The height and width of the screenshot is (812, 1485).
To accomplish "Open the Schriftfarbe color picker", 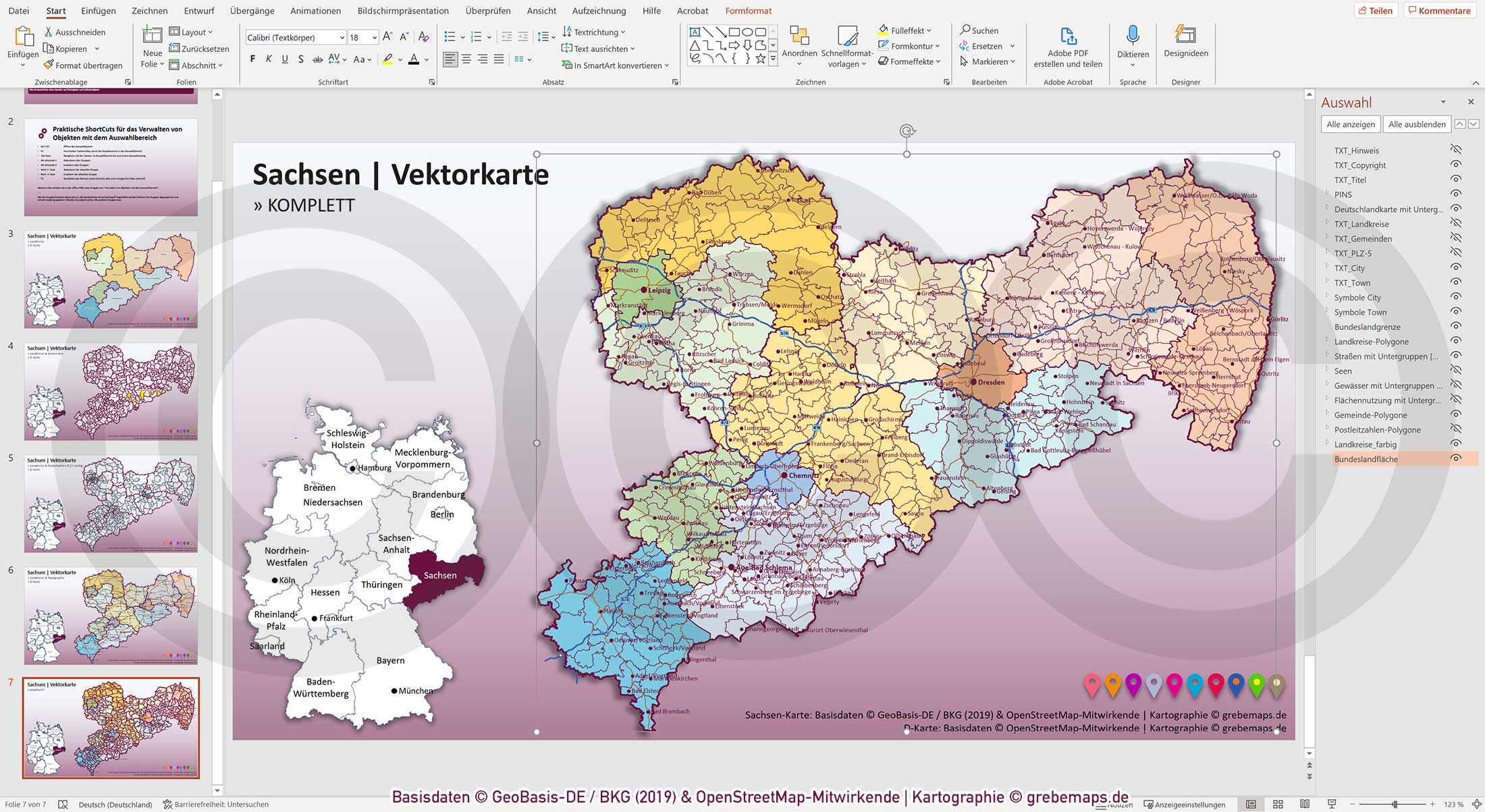I will pyautogui.click(x=425, y=59).
